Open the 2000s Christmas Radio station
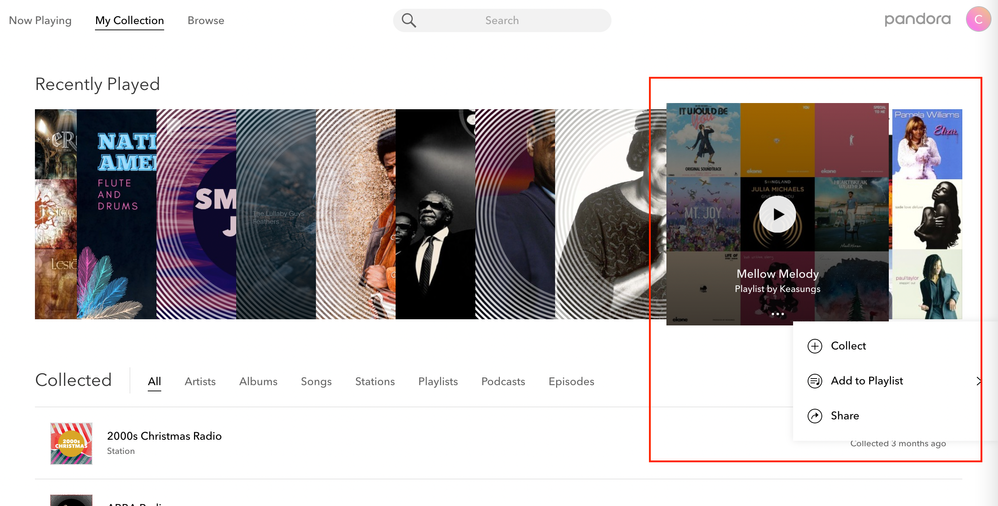This screenshot has height=506, width=998. pyautogui.click(x=164, y=436)
